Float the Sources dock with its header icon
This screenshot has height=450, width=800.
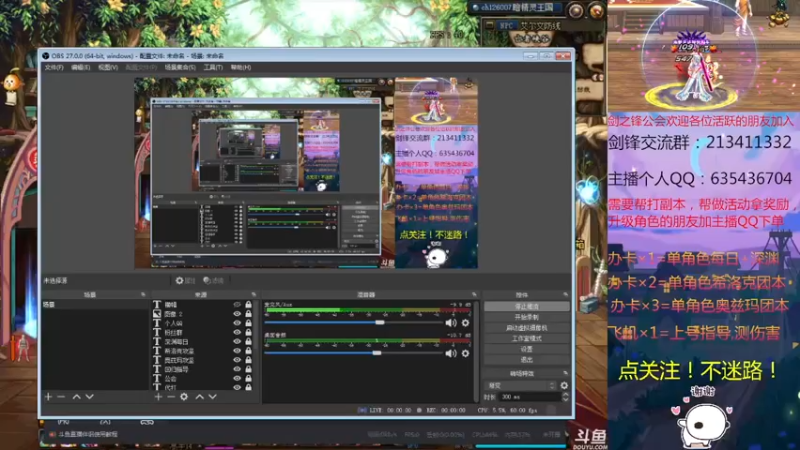click(254, 294)
